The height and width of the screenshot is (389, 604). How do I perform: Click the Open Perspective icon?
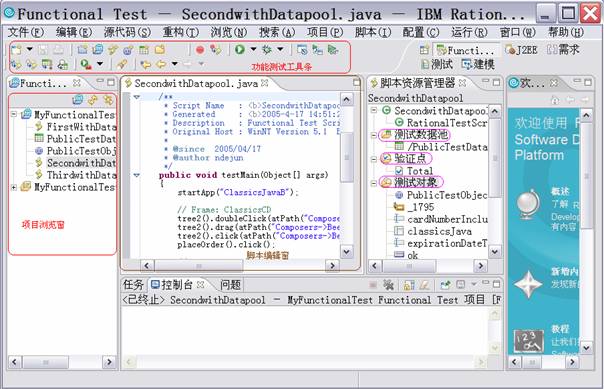click(x=424, y=50)
